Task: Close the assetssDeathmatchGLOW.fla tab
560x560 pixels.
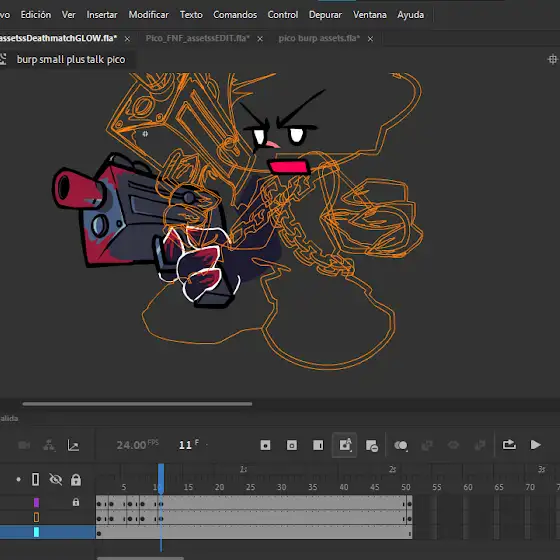Action: pos(127,39)
